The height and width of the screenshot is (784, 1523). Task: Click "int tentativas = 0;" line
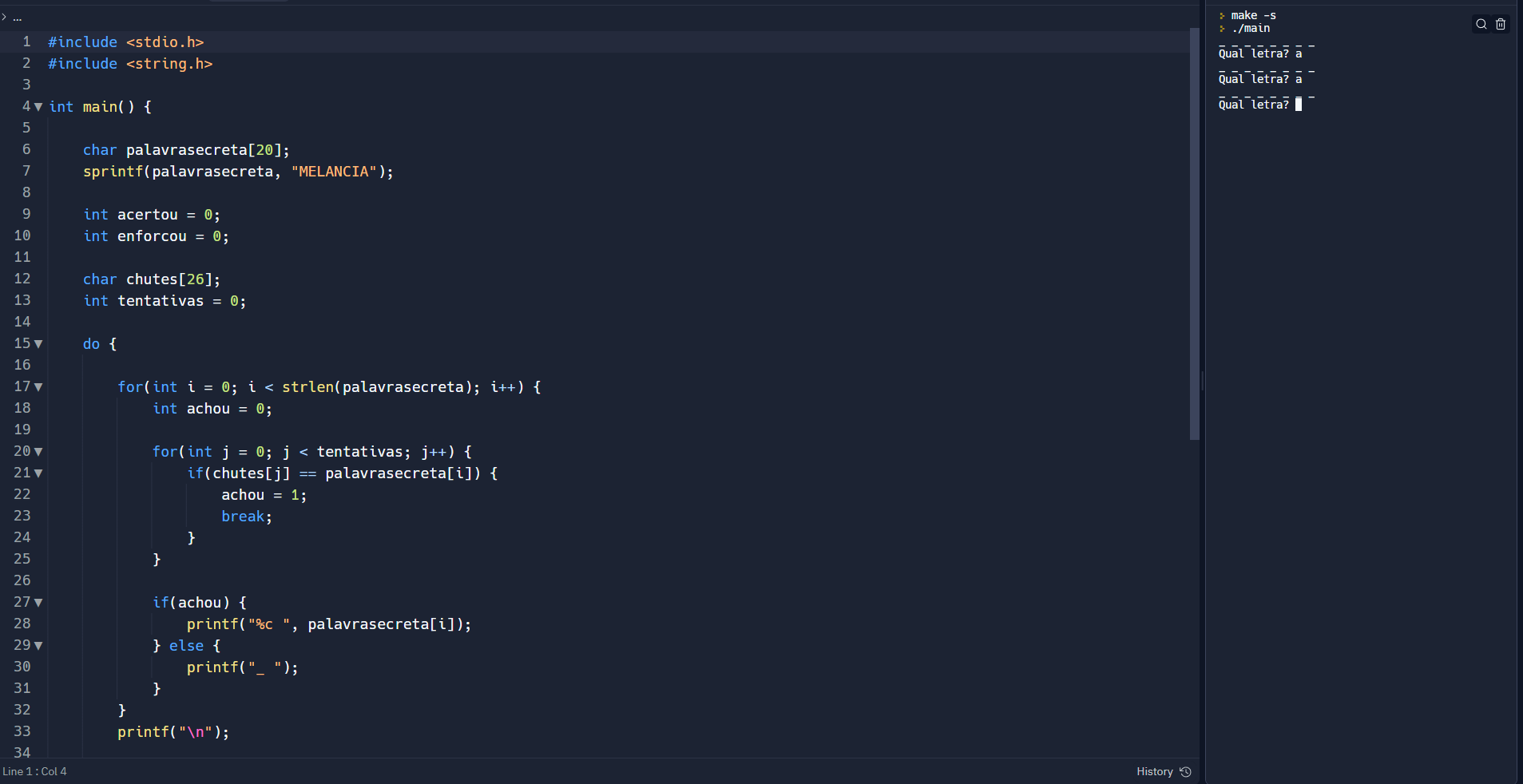165,301
